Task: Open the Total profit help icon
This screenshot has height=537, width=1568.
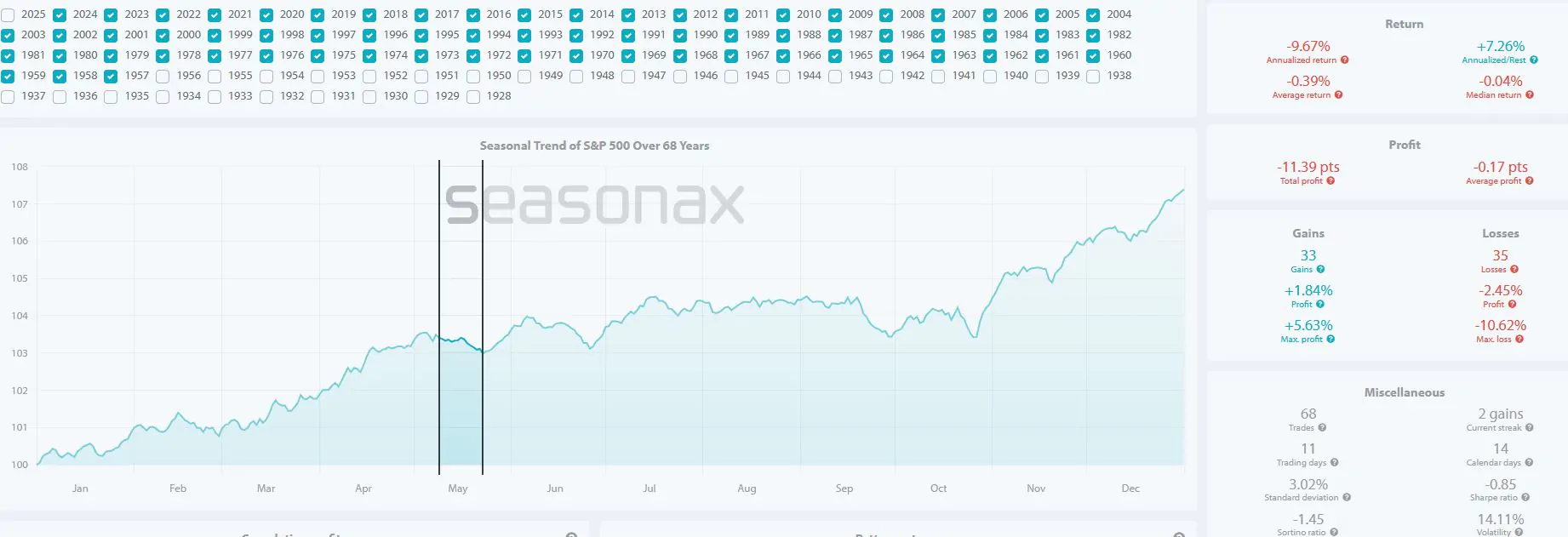Action: tap(1331, 181)
